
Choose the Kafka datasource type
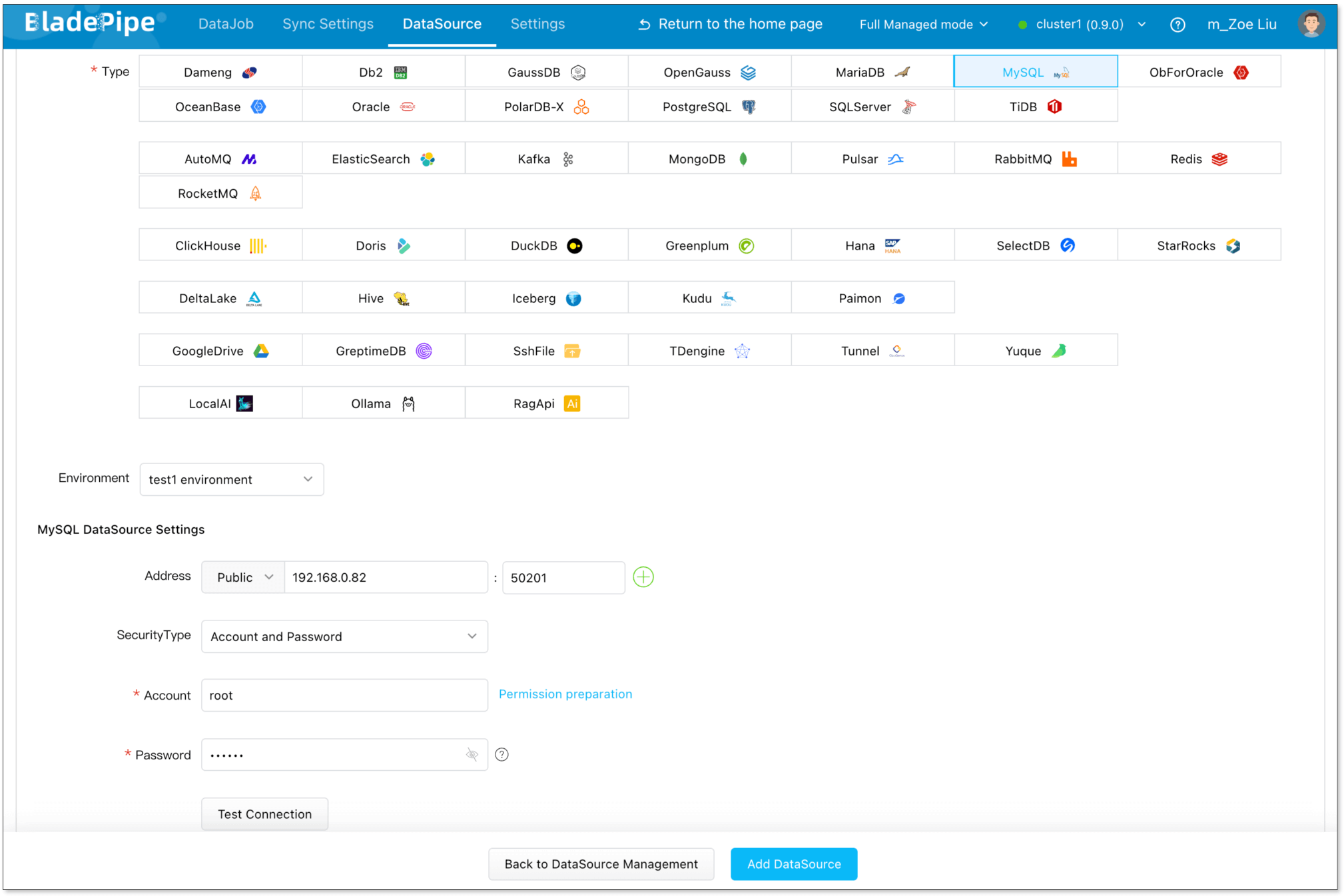pyautogui.click(x=545, y=159)
